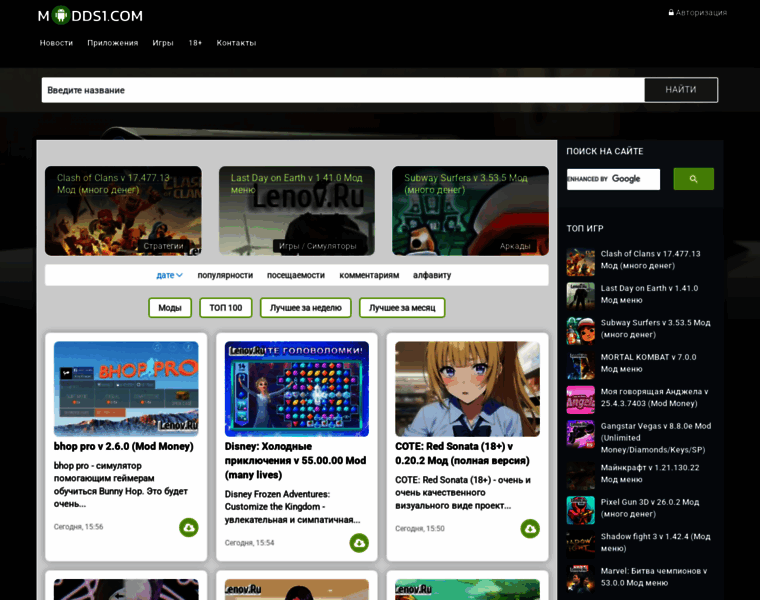The image size is (760, 600).
Task: Open the Контакты menu item
Action: click(x=236, y=43)
